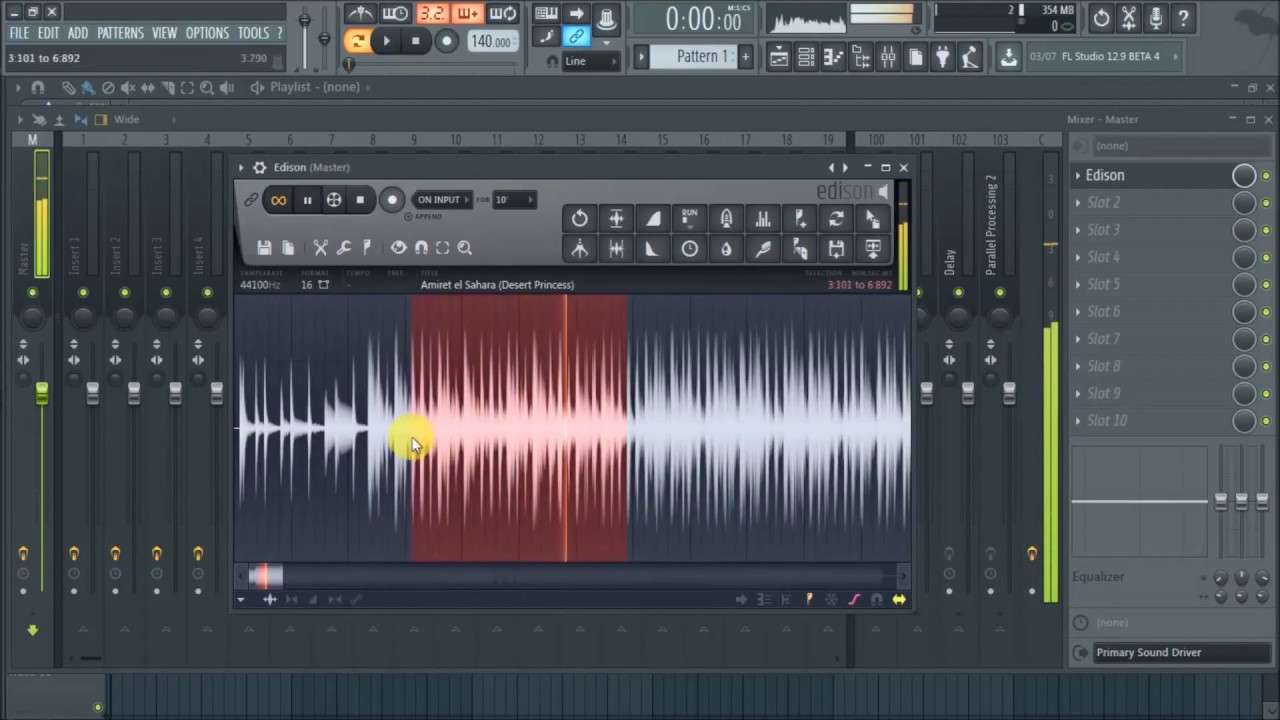Open the mixer view from main toolbar
Viewport: 1280px width, 720px height.
888,58
